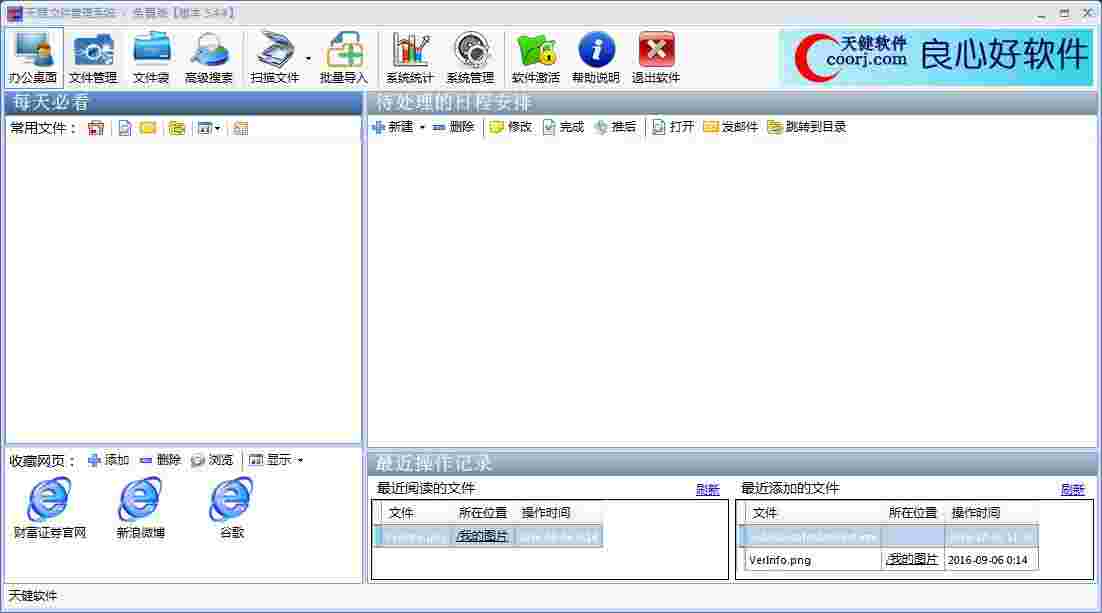1102x613 pixels.
Task: Open the /我的图片 location link
Action: tap(482, 536)
